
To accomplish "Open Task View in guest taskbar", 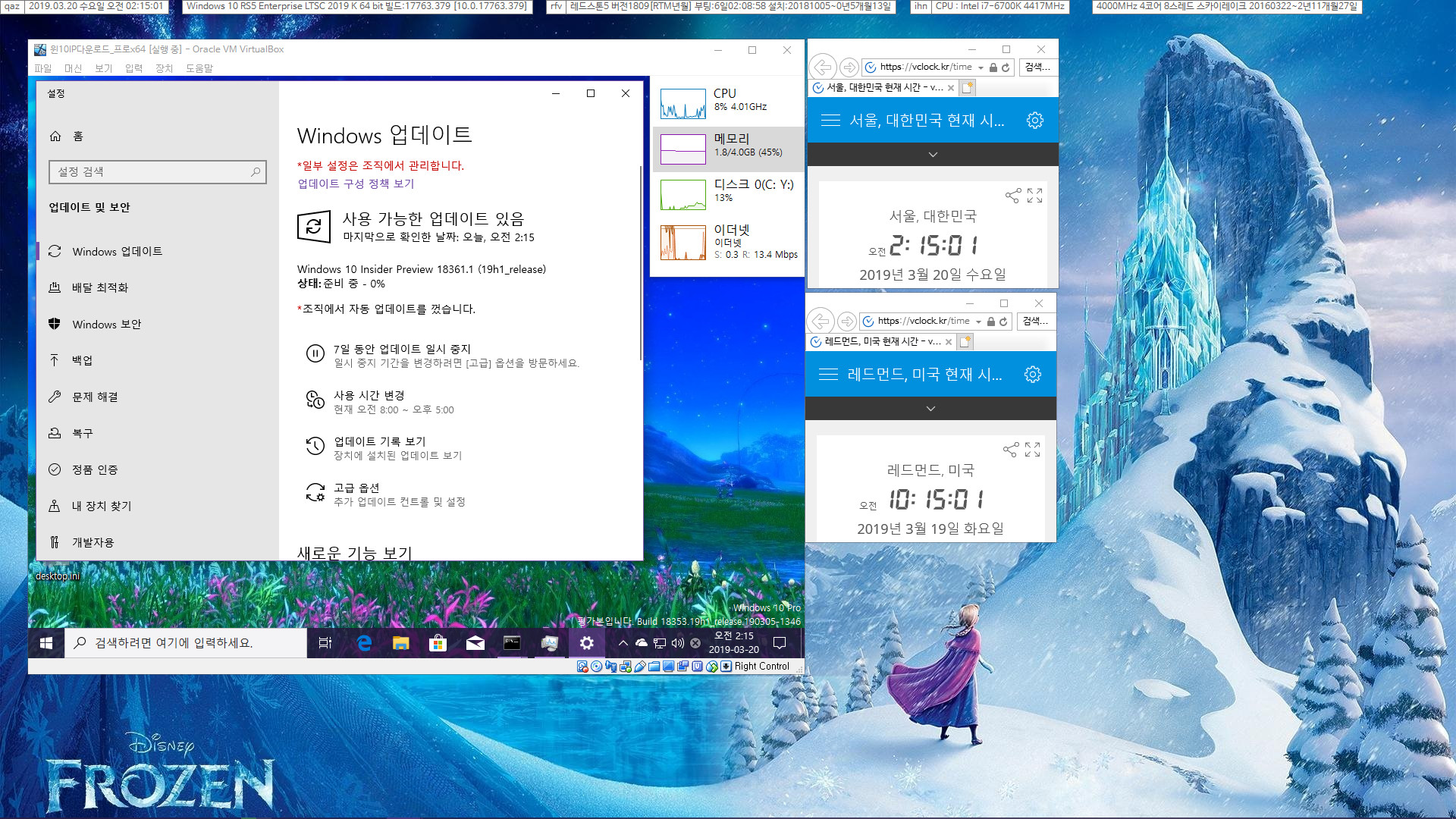I will 325,643.
